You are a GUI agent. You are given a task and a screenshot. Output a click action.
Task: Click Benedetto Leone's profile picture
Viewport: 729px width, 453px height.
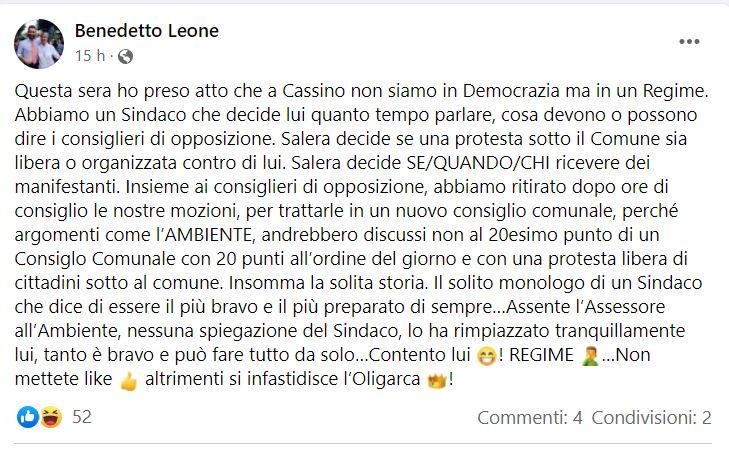pos(40,43)
